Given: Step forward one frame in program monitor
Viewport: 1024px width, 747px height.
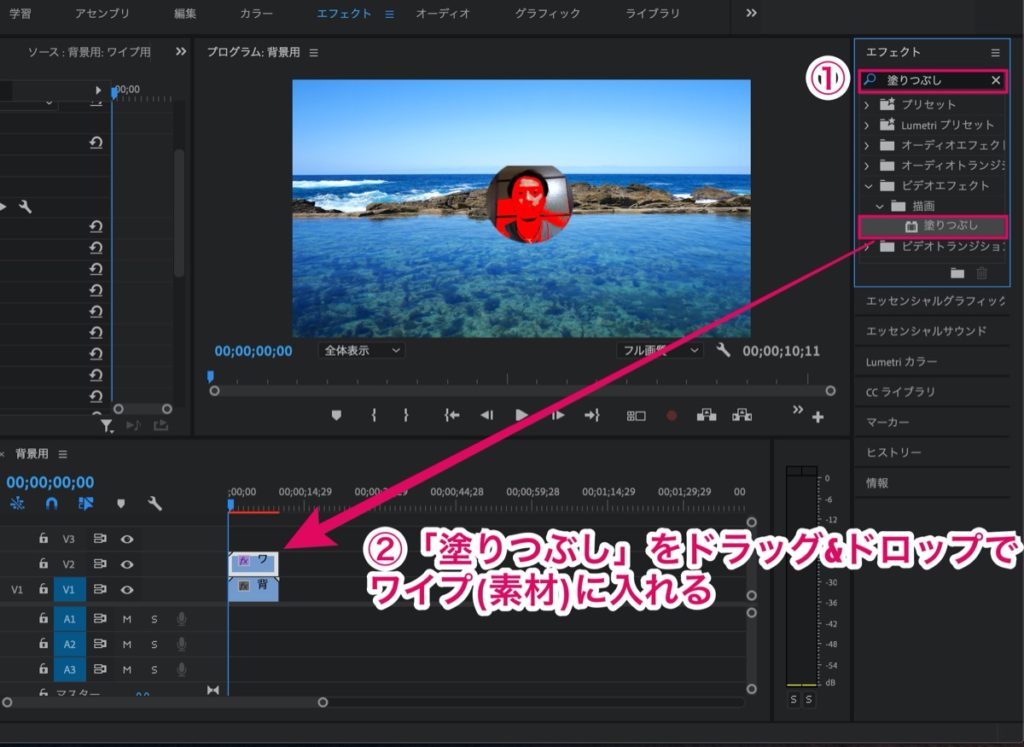Looking at the screenshot, I should 557,415.
